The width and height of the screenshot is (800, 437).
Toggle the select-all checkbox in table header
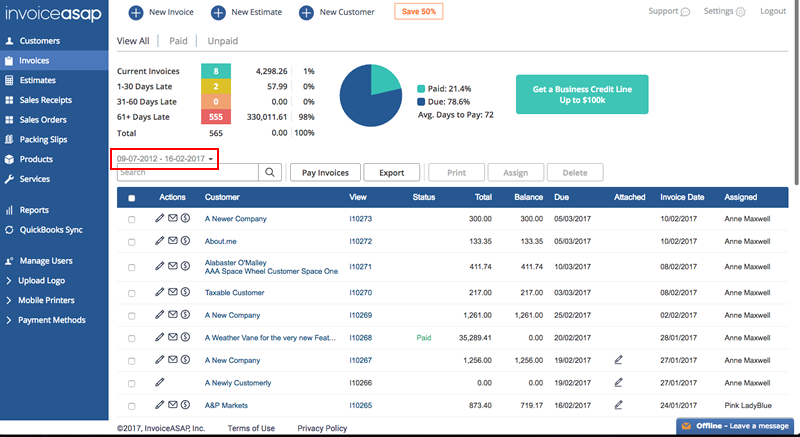pyautogui.click(x=132, y=198)
